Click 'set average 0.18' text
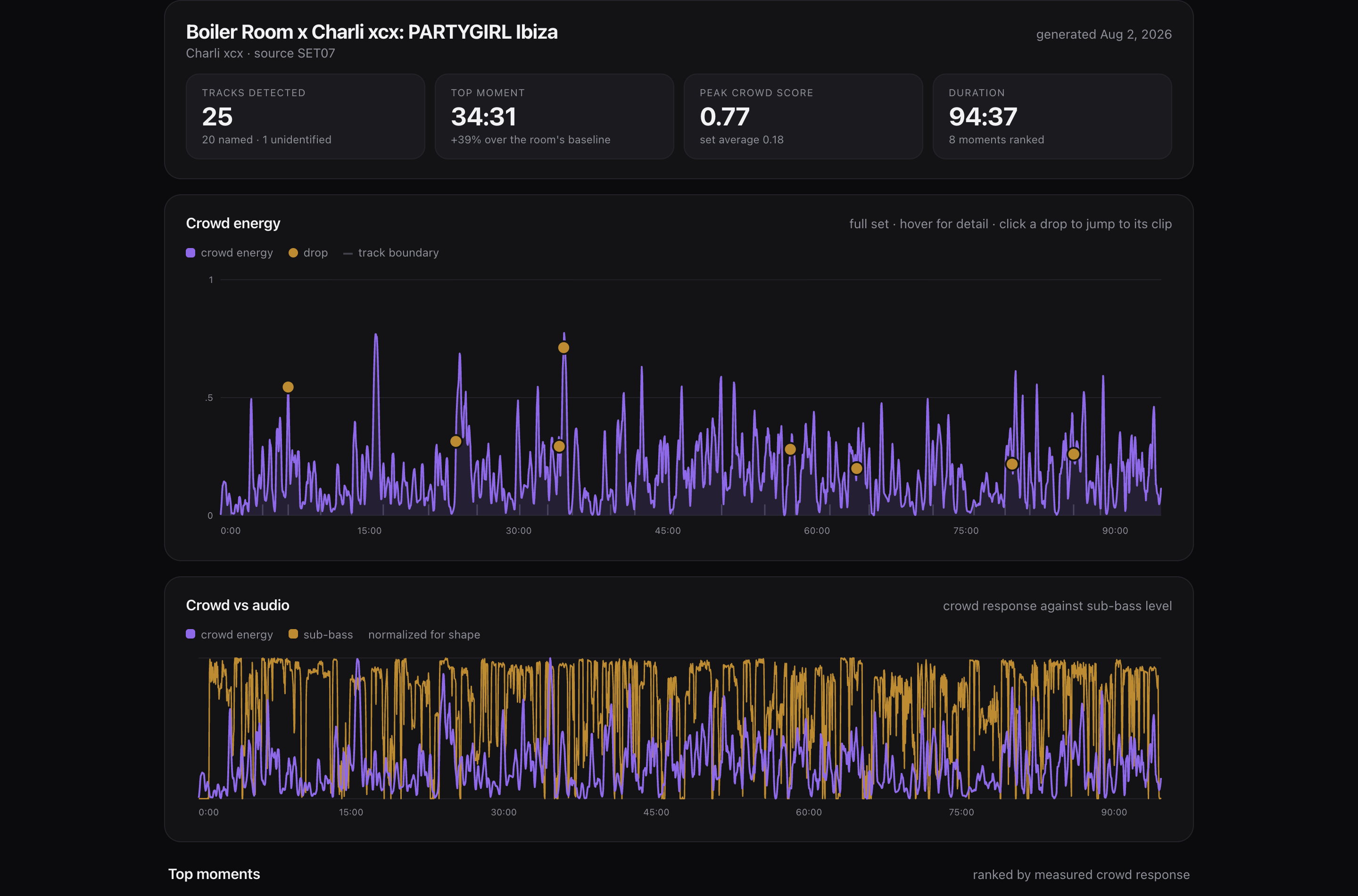 [x=742, y=140]
